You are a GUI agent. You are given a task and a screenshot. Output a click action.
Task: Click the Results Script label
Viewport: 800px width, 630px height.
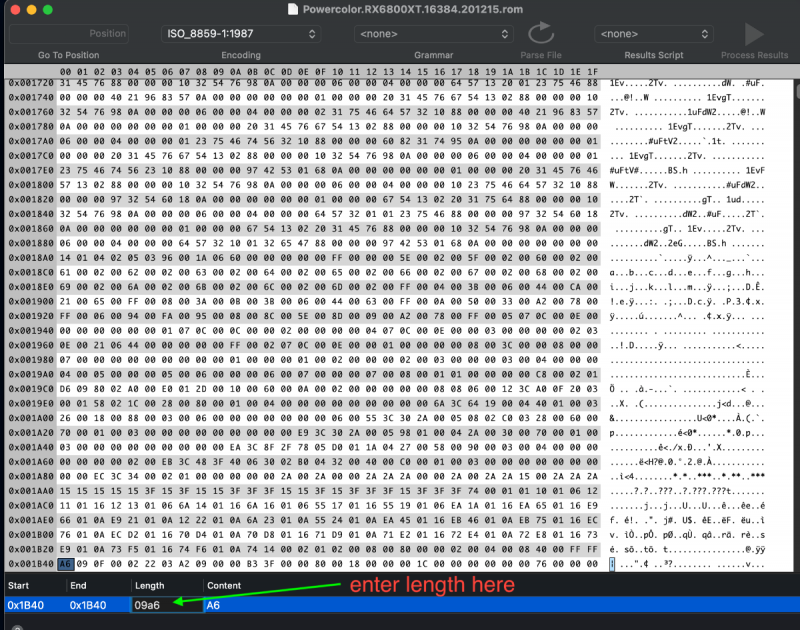pyautogui.click(x=654, y=55)
